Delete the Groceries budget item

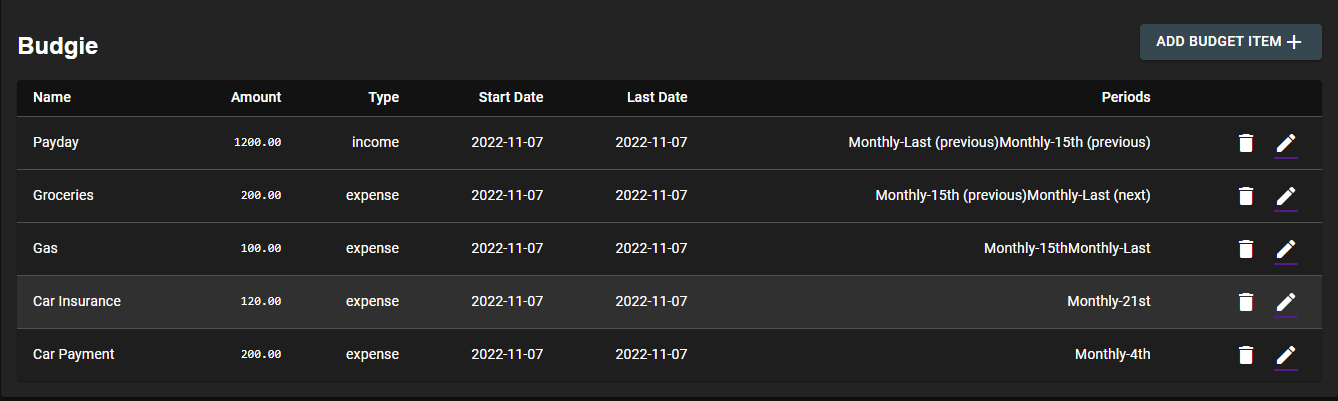point(1245,196)
